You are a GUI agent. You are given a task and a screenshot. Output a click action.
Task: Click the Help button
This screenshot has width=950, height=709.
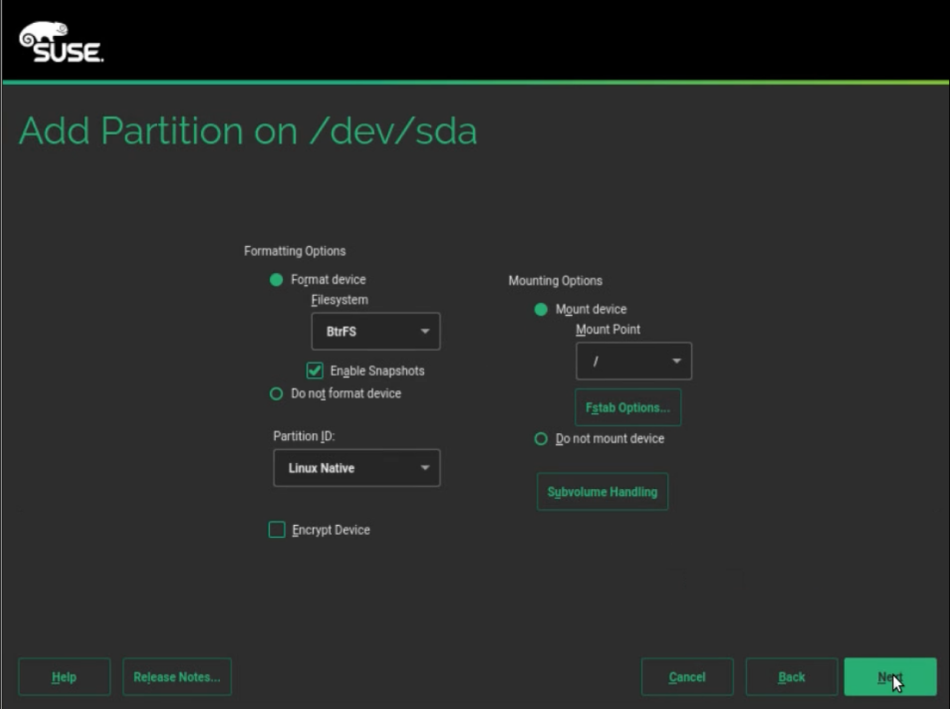pos(64,677)
